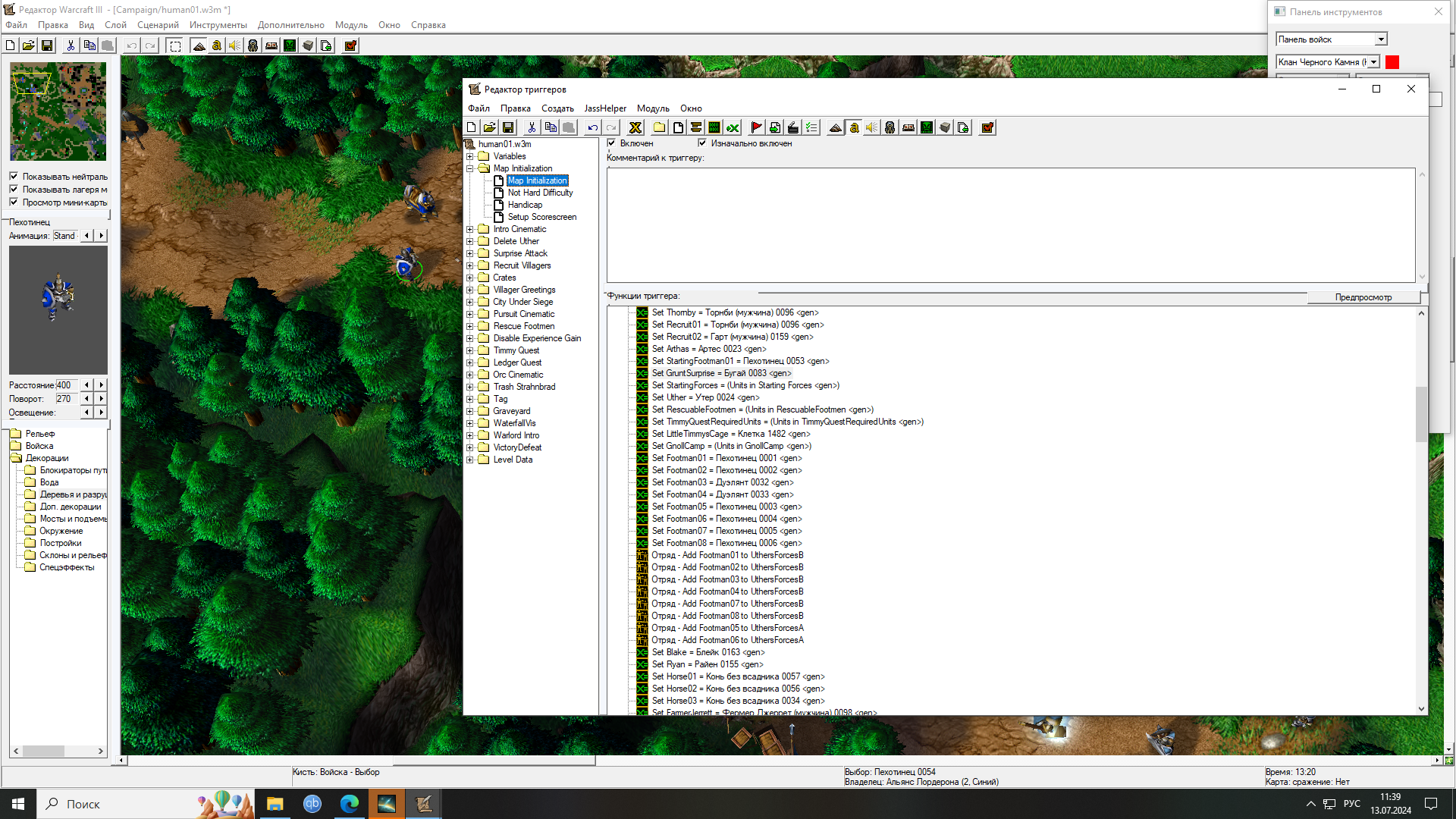Open Sound editor speaker icon in main toolbar
Screen dimensions: 1456x819
pos(235,45)
